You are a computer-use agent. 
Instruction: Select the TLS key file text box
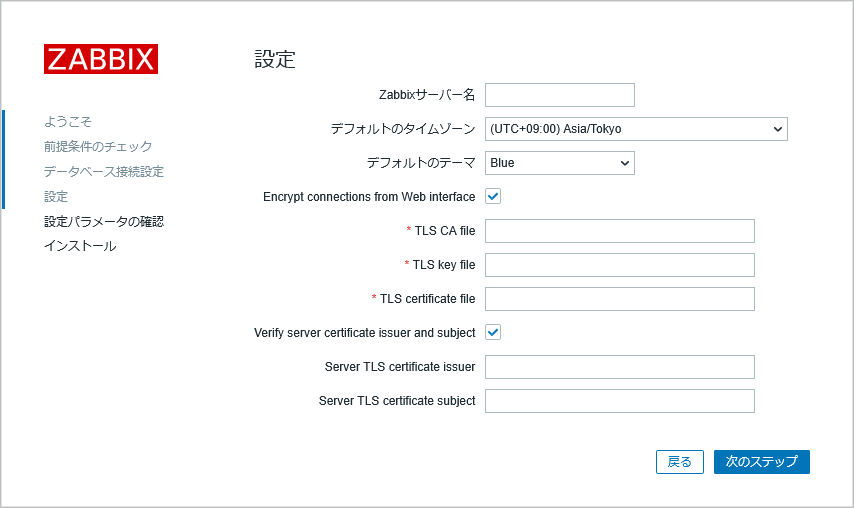pyautogui.click(x=620, y=265)
